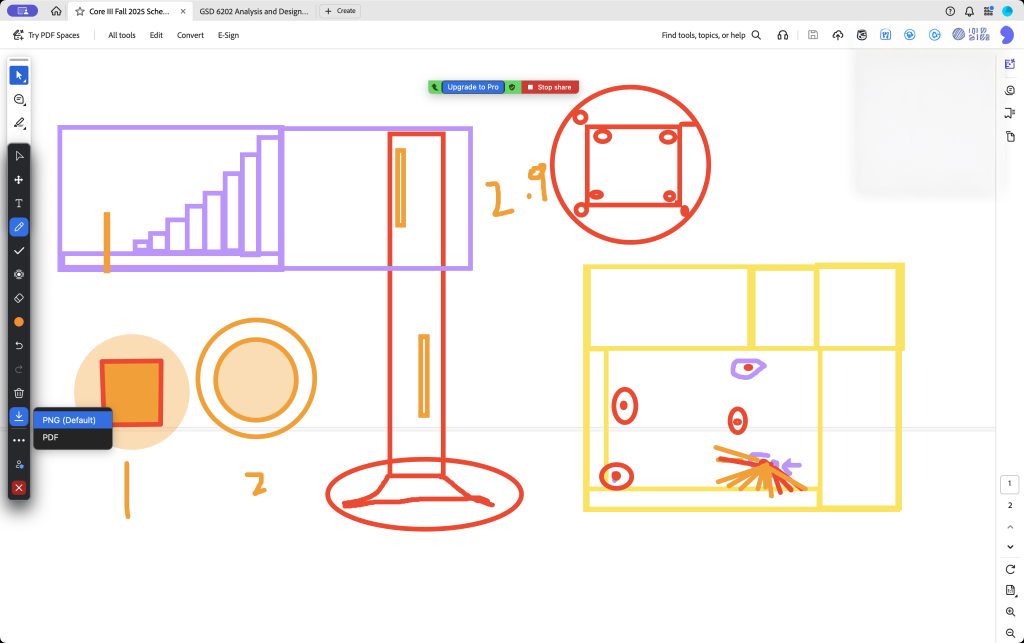Click the trash icon to clear drawings
Screen dimensions: 1024x643
click(x=19, y=393)
